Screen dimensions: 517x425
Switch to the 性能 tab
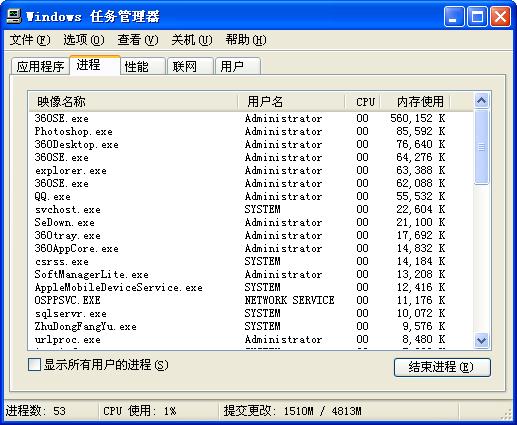coord(143,66)
